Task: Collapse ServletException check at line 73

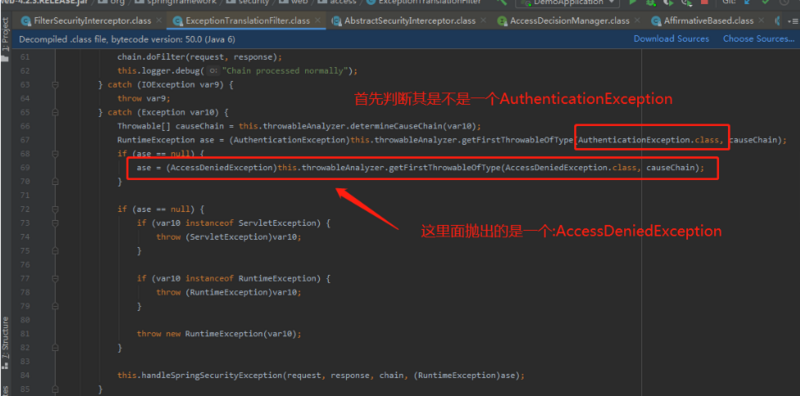Action: click(54, 223)
